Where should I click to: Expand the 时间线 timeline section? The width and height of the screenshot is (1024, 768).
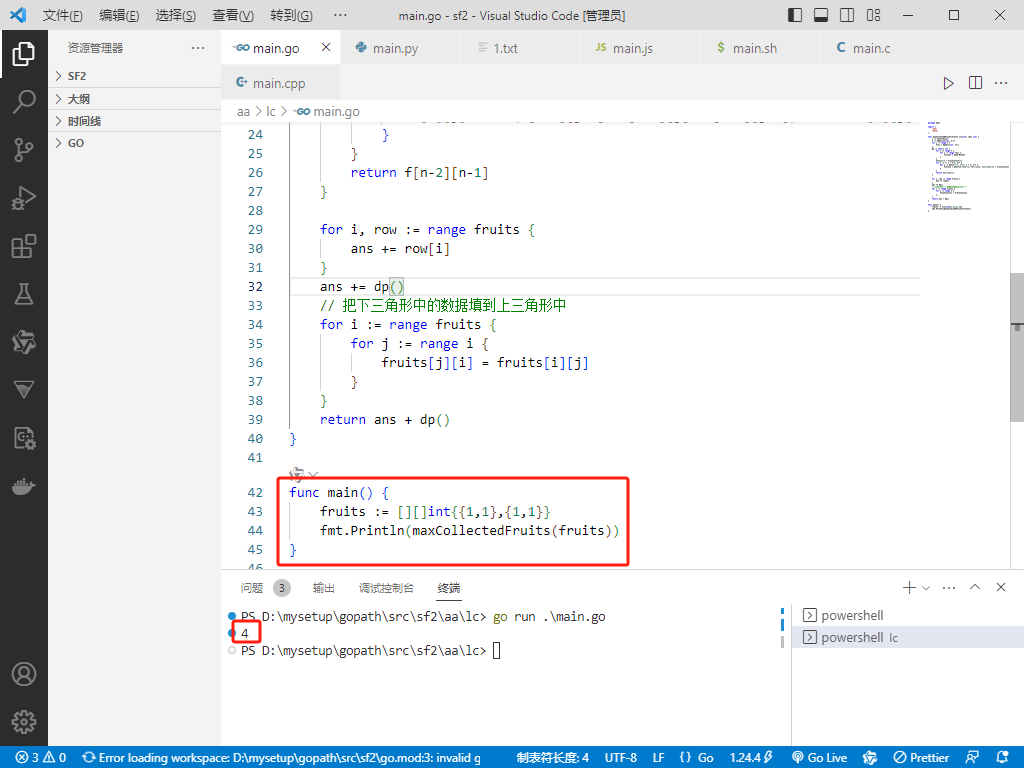point(135,121)
